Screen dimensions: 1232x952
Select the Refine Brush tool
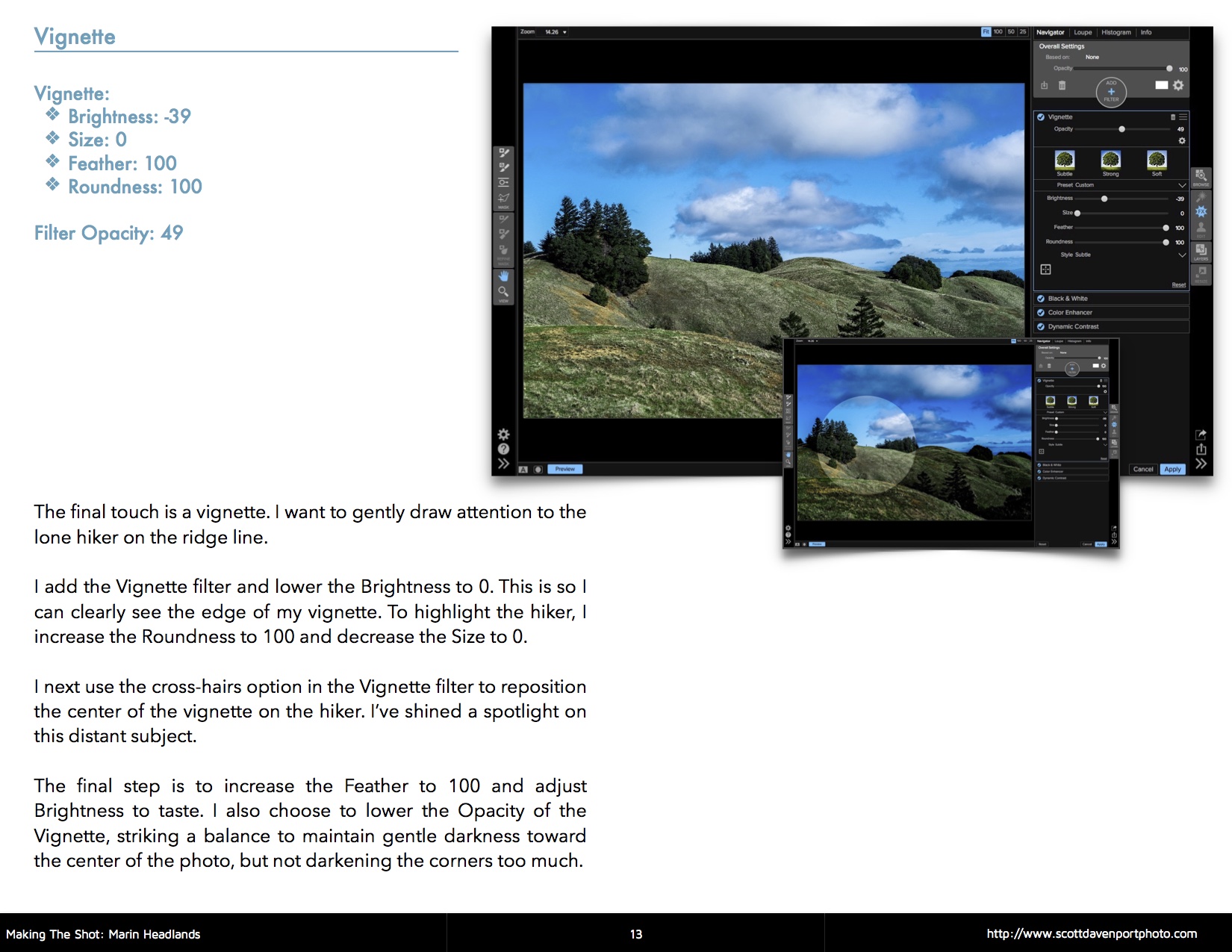(504, 220)
